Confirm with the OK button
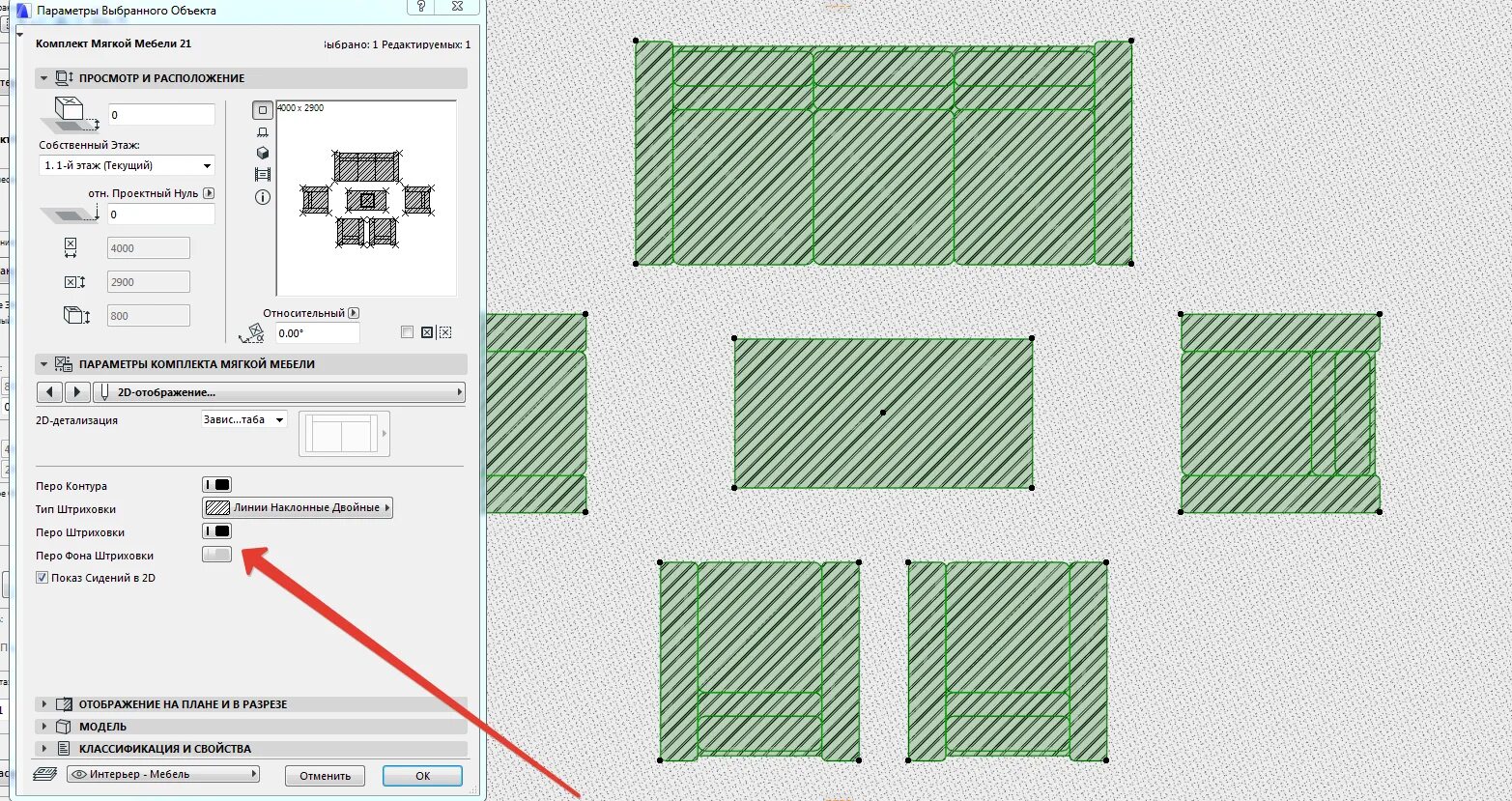The width and height of the screenshot is (1512, 801). tap(422, 776)
